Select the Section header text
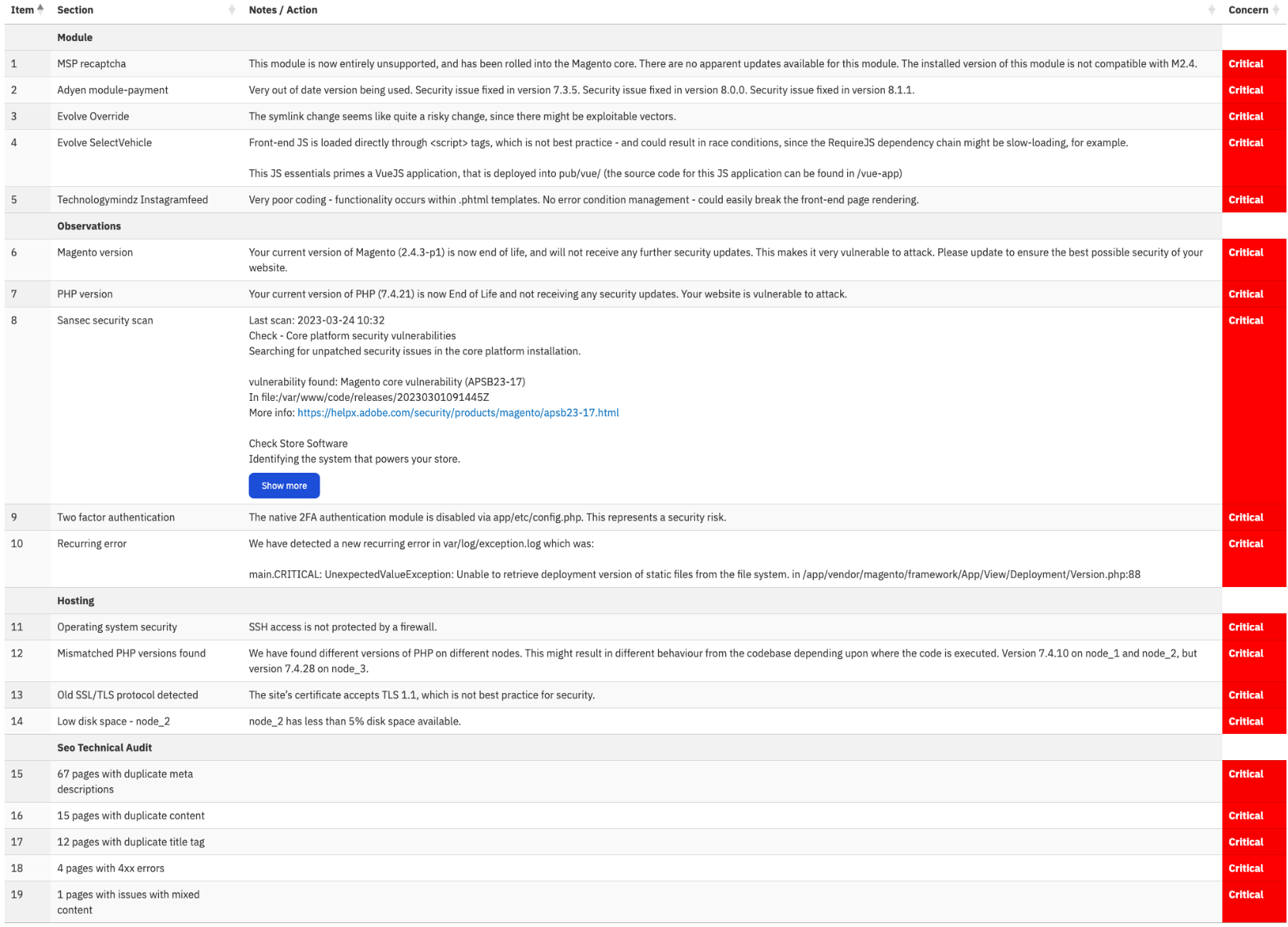 tap(75, 10)
